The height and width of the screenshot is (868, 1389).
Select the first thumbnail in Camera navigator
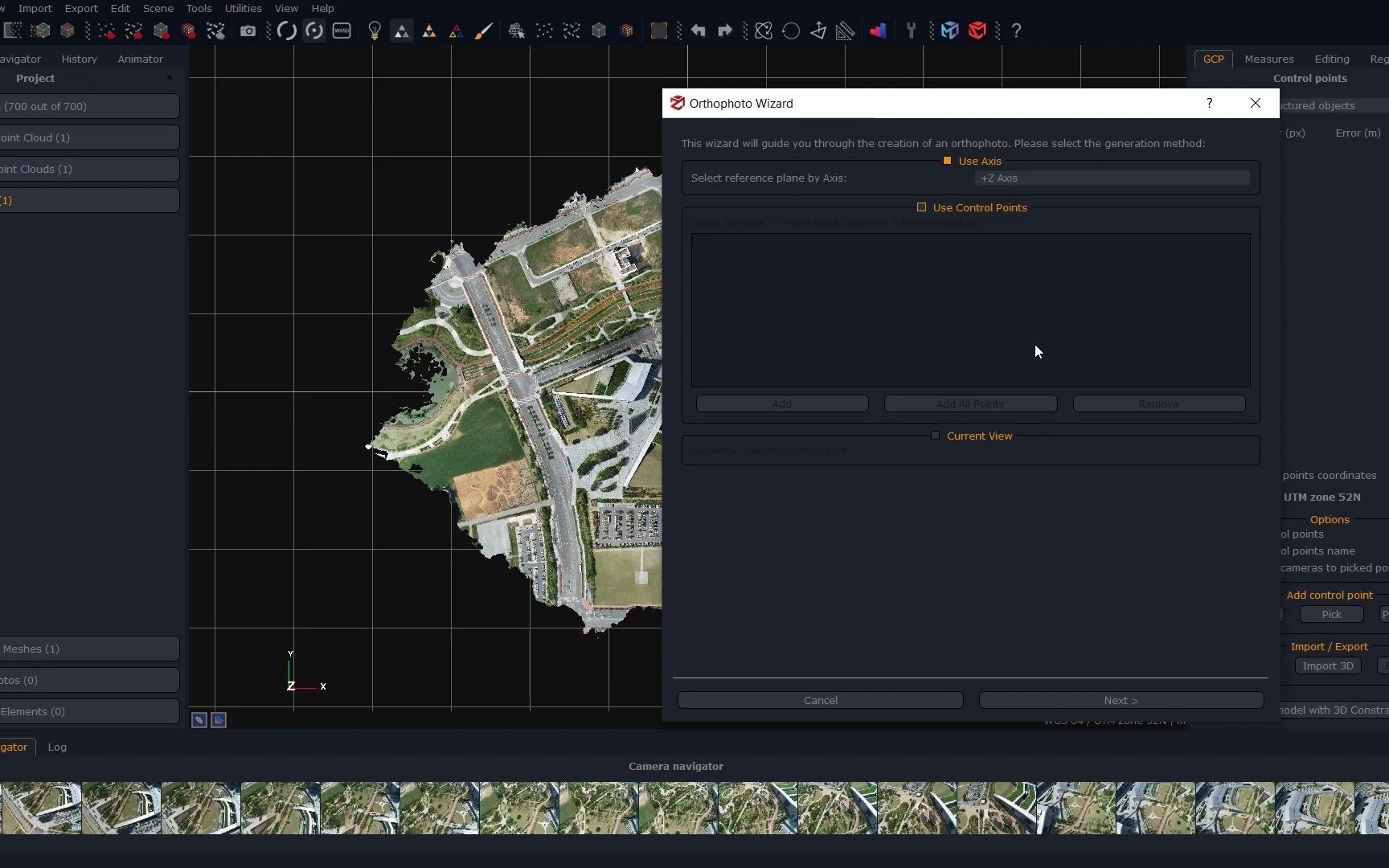[x=40, y=808]
